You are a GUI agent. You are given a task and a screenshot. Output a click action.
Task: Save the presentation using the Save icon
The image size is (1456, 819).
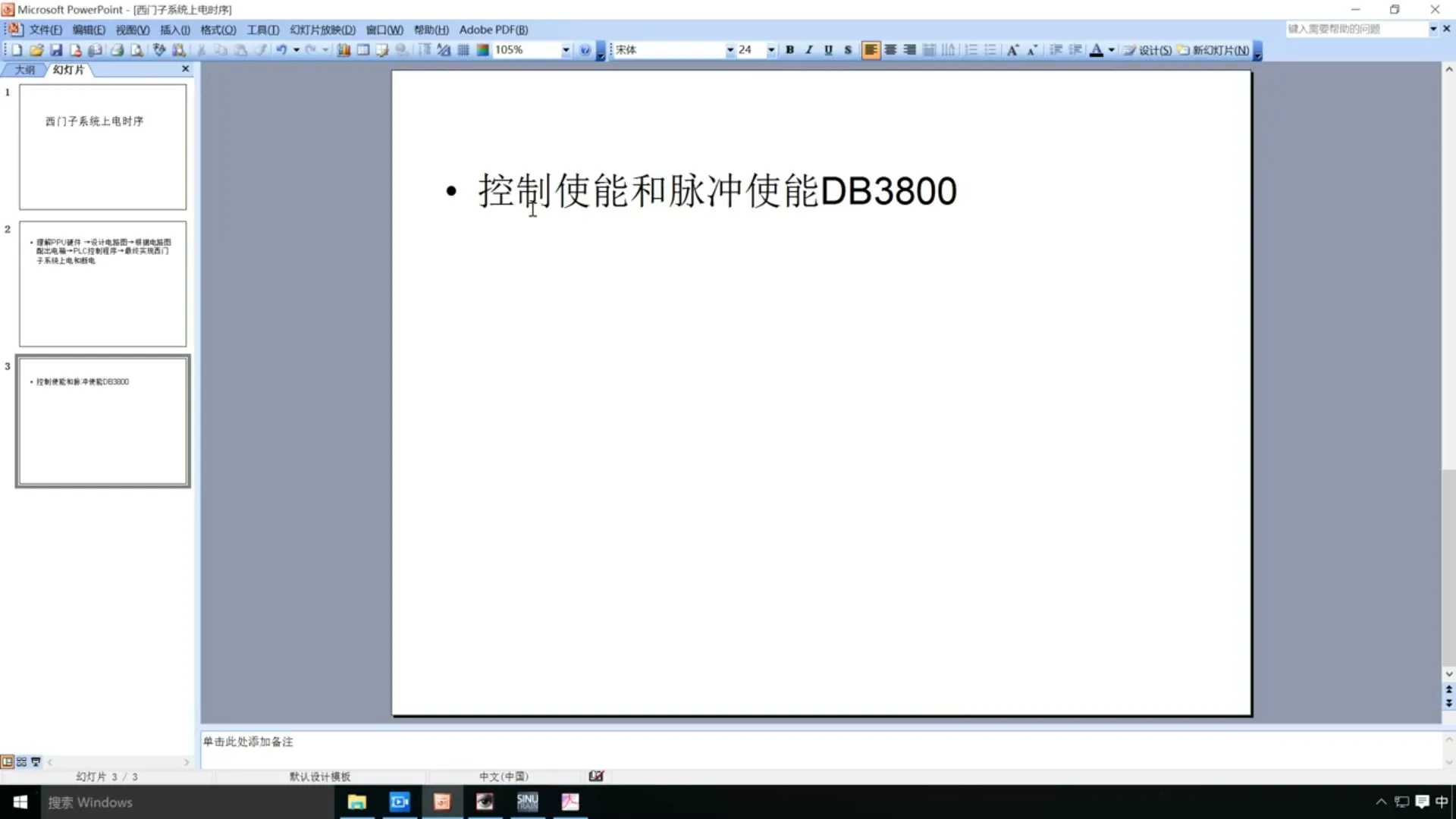pos(57,49)
